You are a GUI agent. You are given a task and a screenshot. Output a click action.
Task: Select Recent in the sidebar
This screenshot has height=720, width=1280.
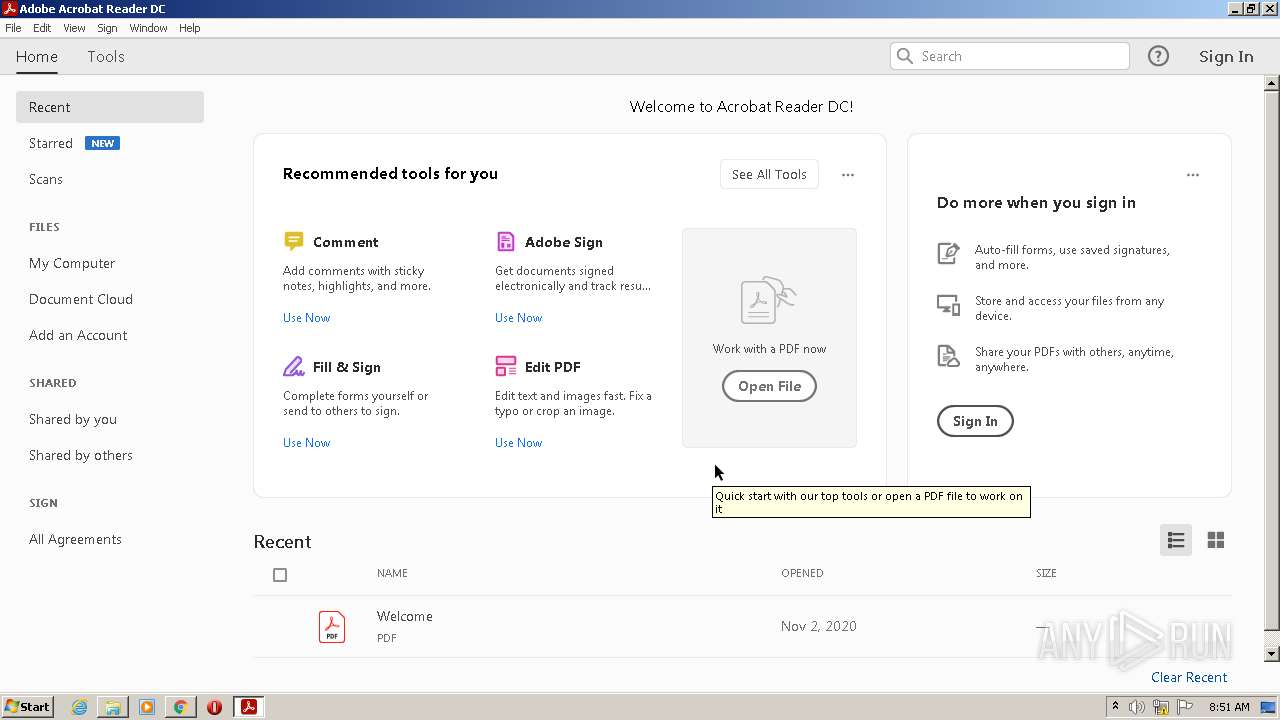point(110,107)
